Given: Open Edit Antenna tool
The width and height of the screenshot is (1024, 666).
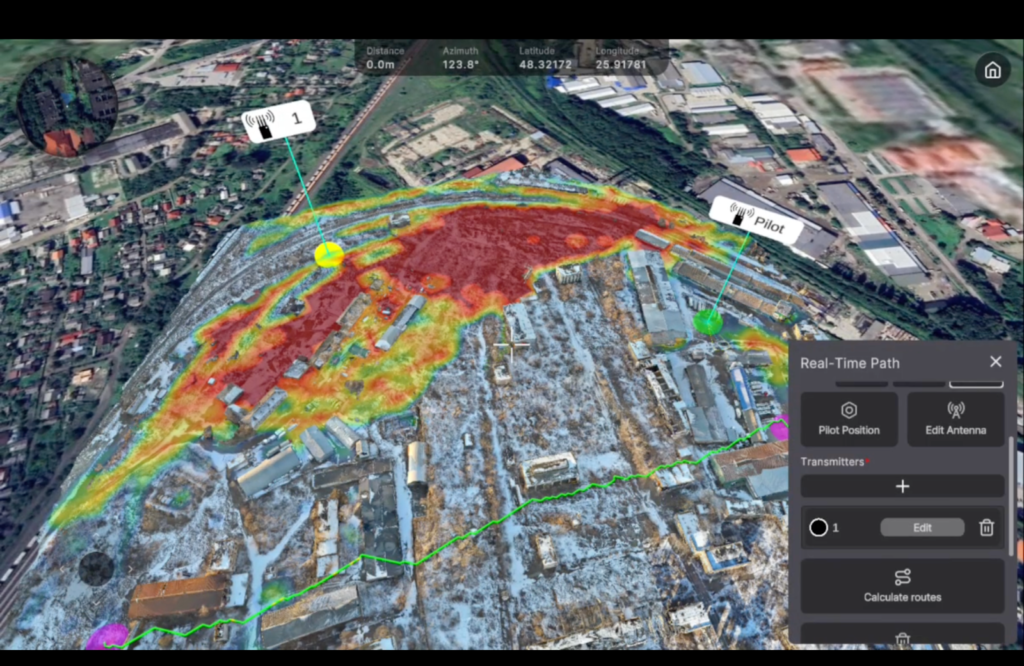Looking at the screenshot, I should point(955,419).
